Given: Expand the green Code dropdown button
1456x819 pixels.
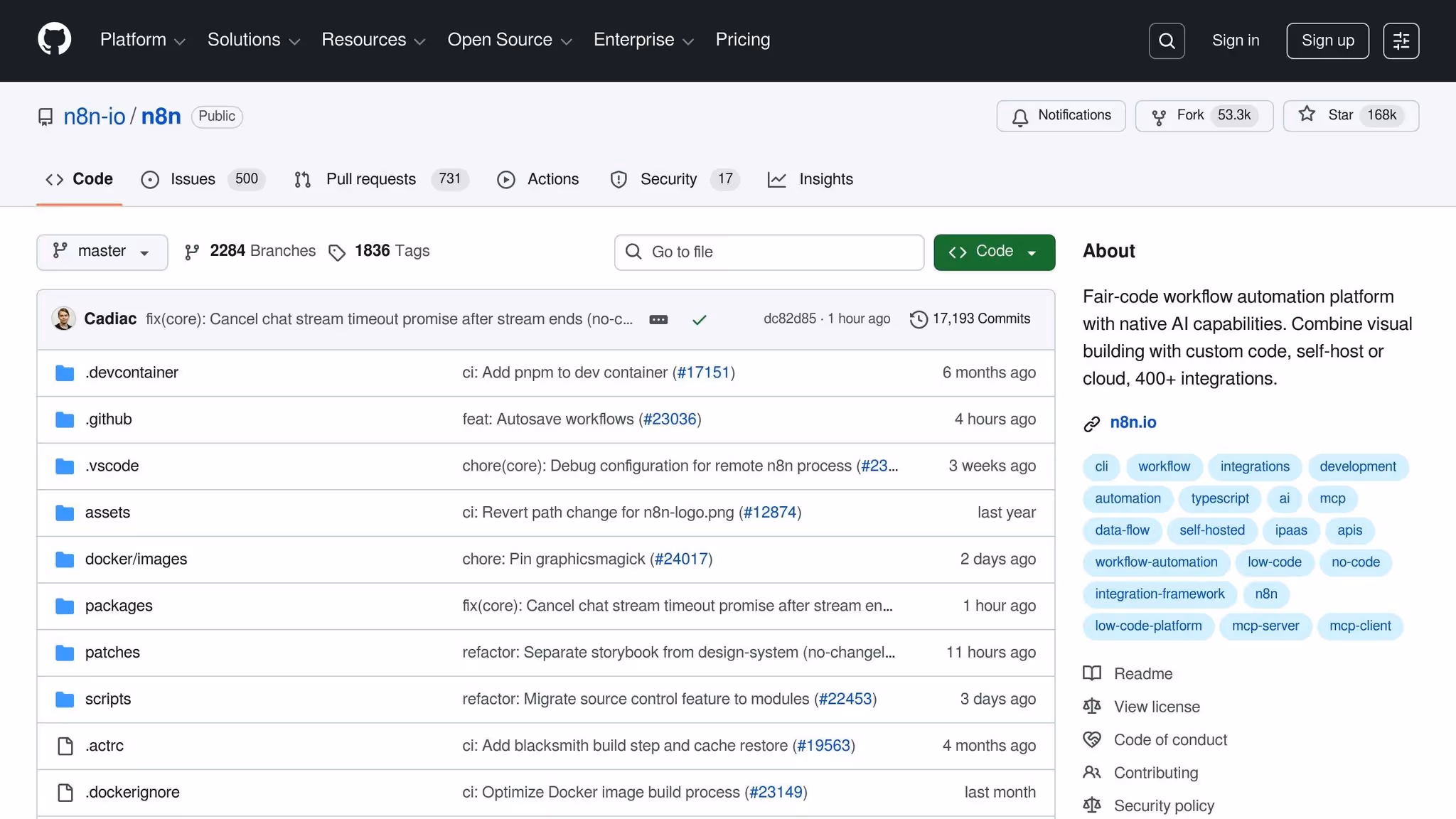Looking at the screenshot, I should [994, 252].
